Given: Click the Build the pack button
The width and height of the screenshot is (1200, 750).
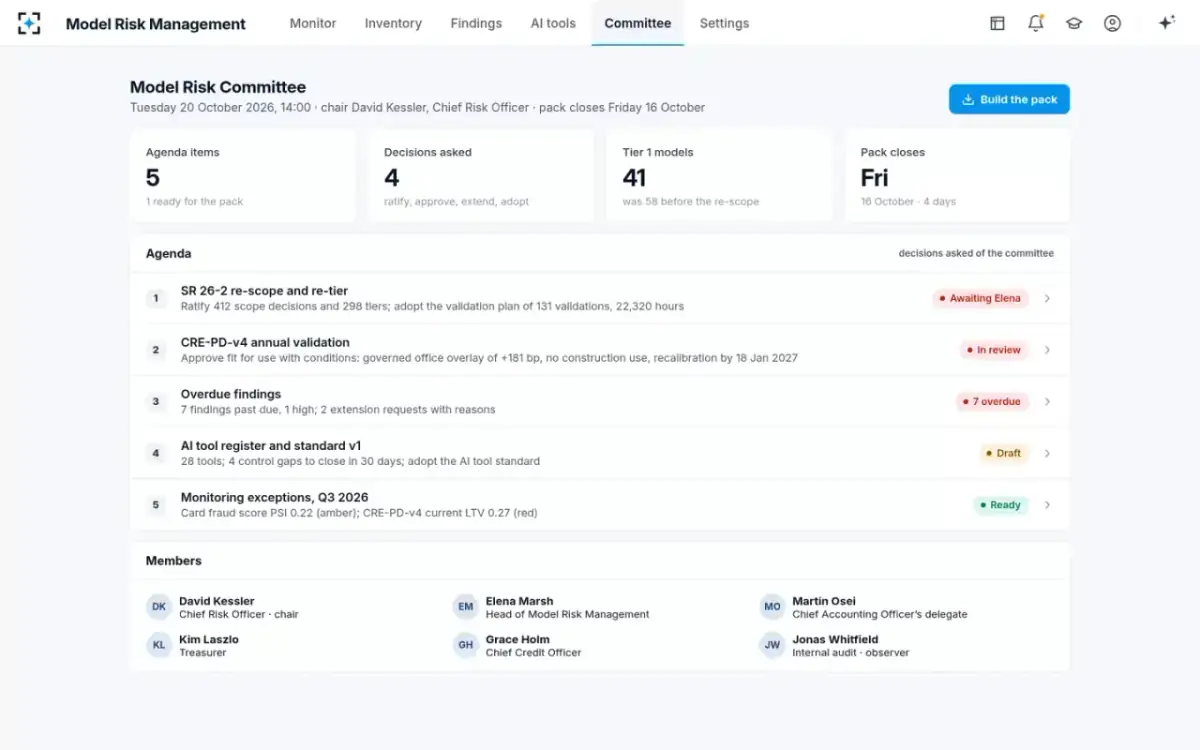Looking at the screenshot, I should (x=1009, y=99).
